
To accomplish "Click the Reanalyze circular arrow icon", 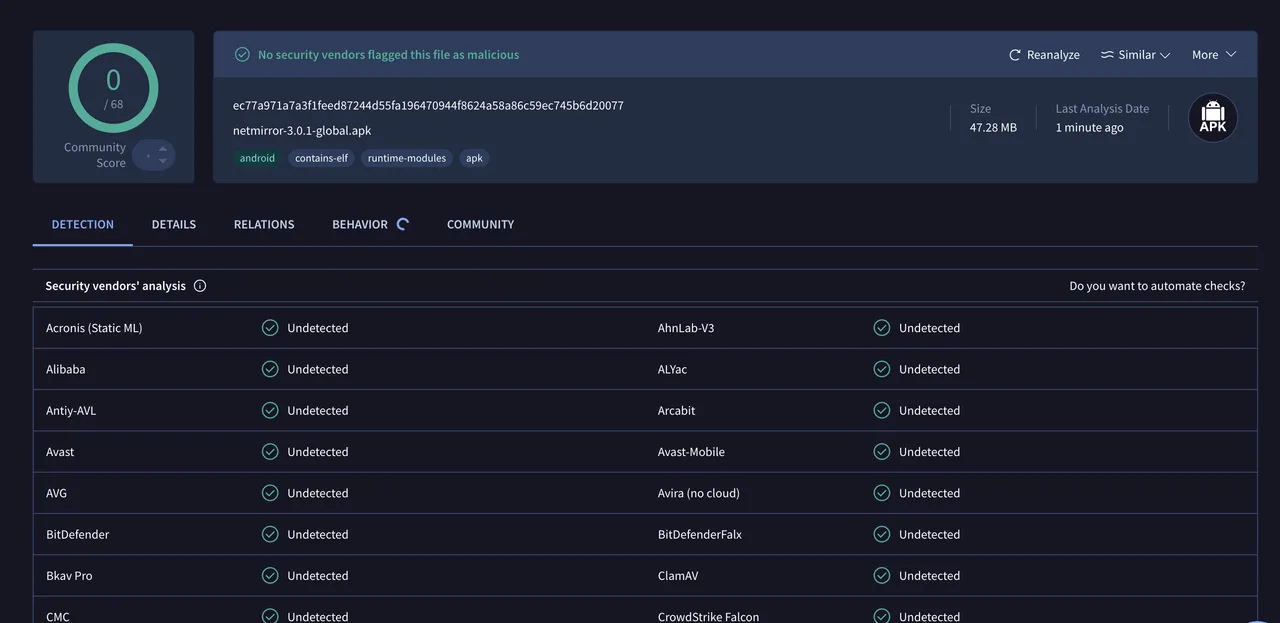I will [1015, 55].
